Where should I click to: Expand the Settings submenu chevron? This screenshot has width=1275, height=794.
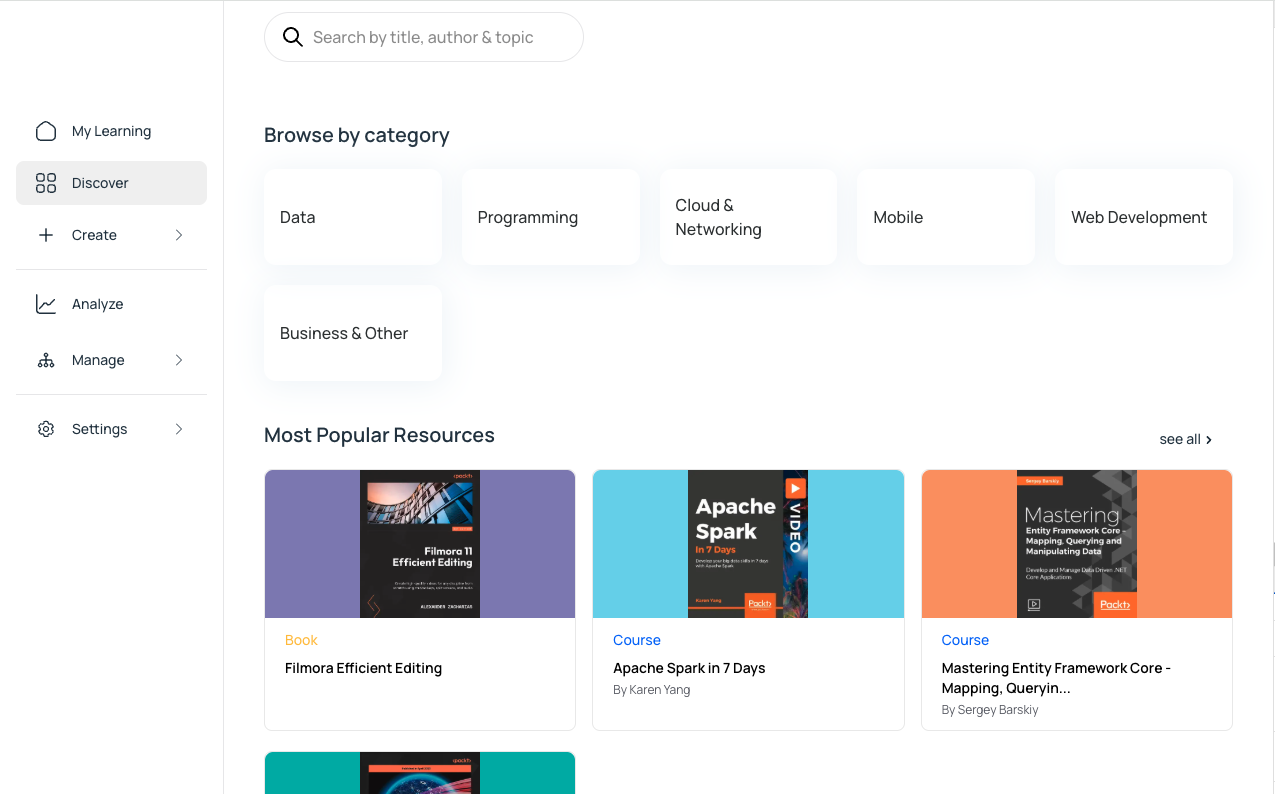(179, 429)
